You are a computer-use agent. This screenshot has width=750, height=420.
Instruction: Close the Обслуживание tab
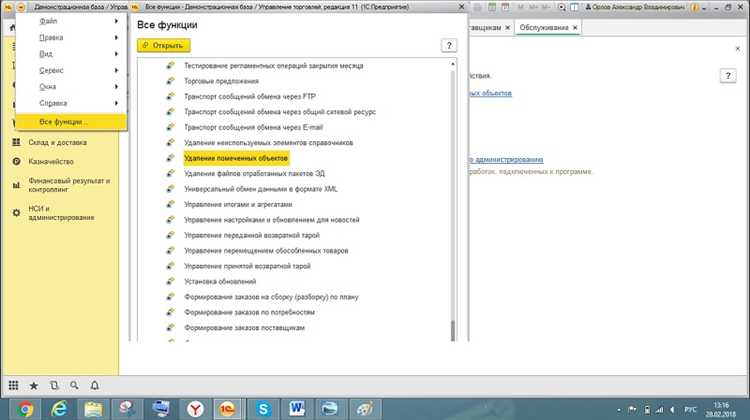tap(575, 28)
